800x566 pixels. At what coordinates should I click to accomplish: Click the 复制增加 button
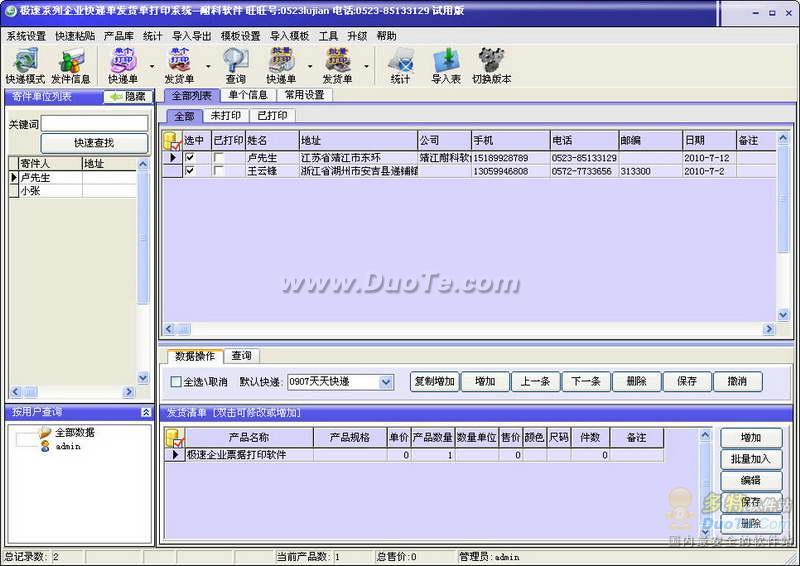point(434,381)
